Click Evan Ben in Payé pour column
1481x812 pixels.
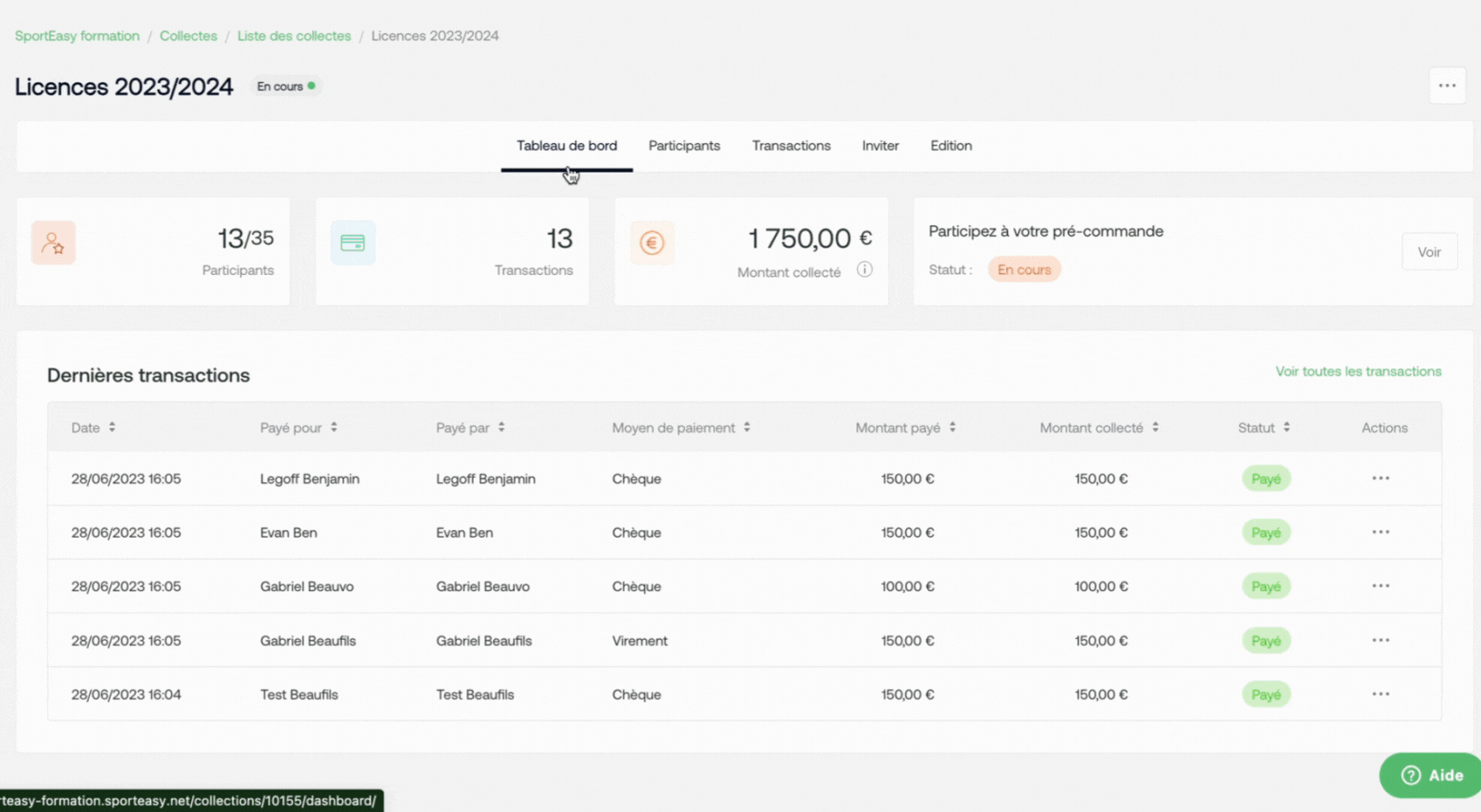click(288, 533)
